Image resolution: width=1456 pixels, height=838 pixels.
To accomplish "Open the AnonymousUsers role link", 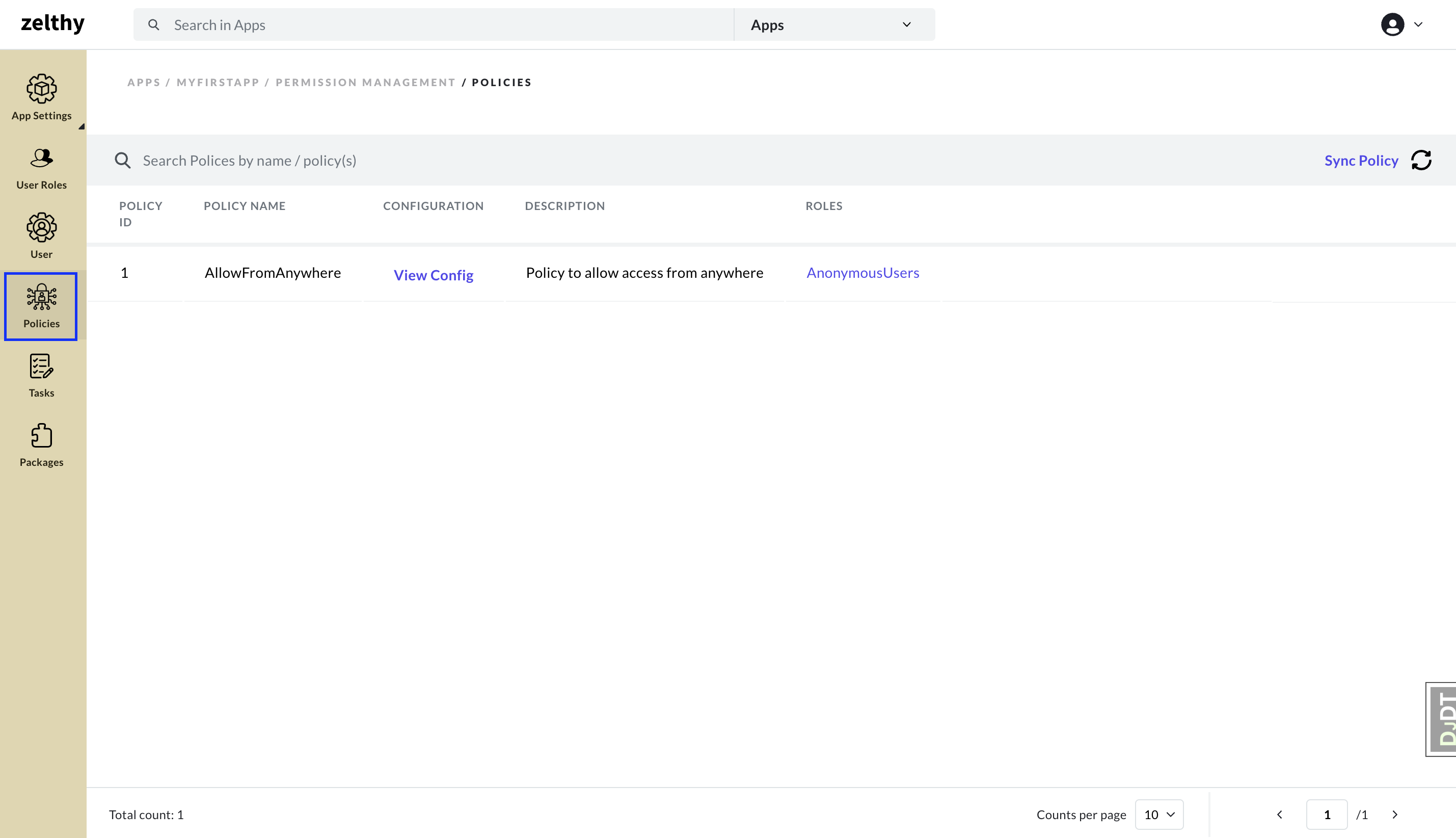I will tap(862, 272).
